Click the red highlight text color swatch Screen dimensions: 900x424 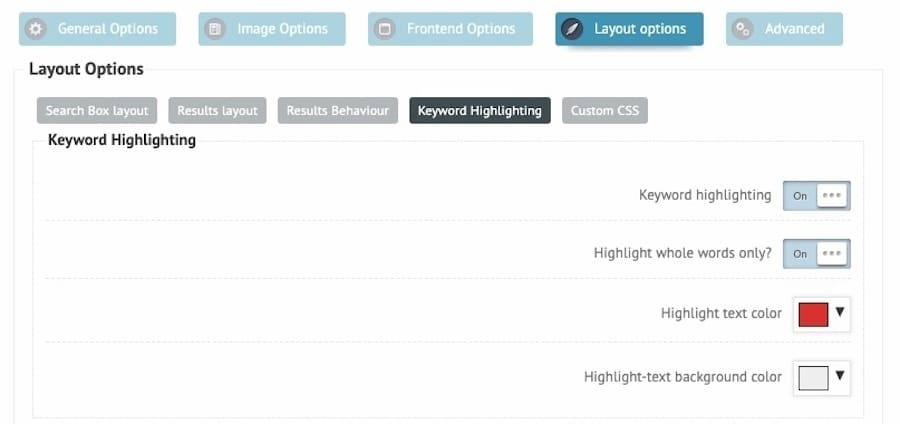813,314
